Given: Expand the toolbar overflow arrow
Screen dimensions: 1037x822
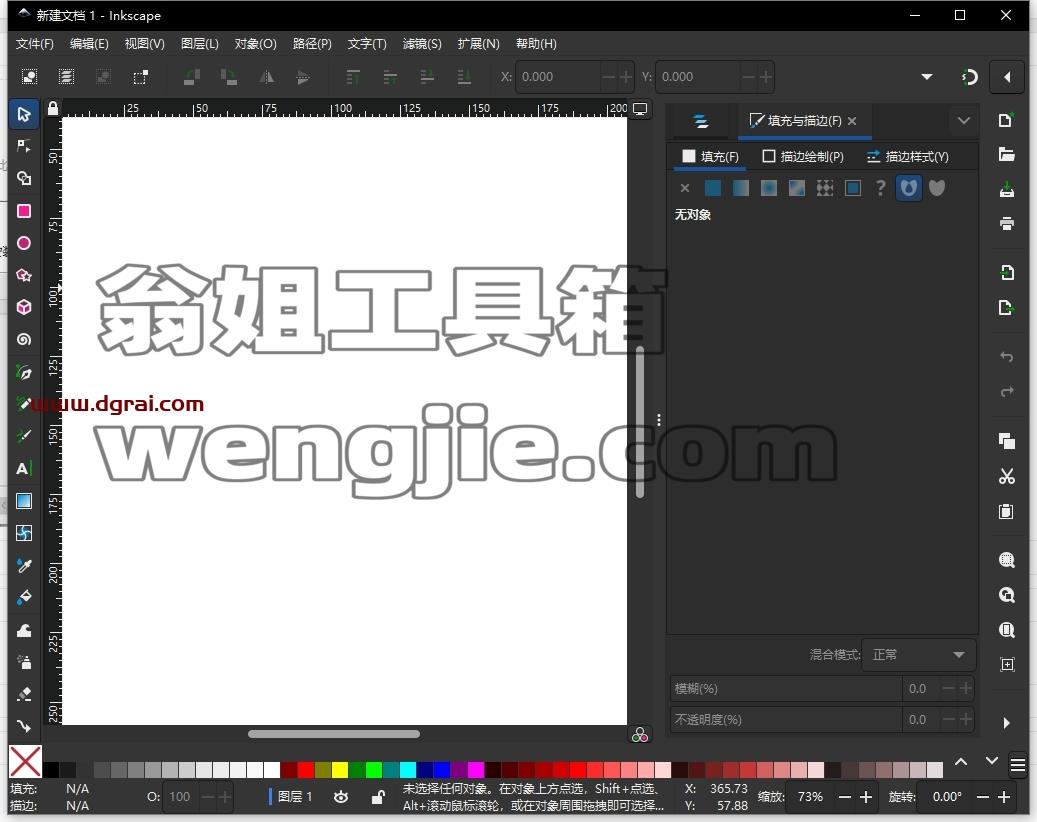Looking at the screenshot, I should [x=927, y=77].
